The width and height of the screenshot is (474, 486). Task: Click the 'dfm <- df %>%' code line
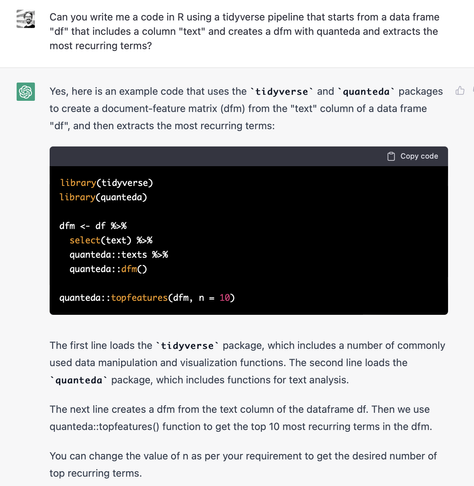tap(93, 226)
